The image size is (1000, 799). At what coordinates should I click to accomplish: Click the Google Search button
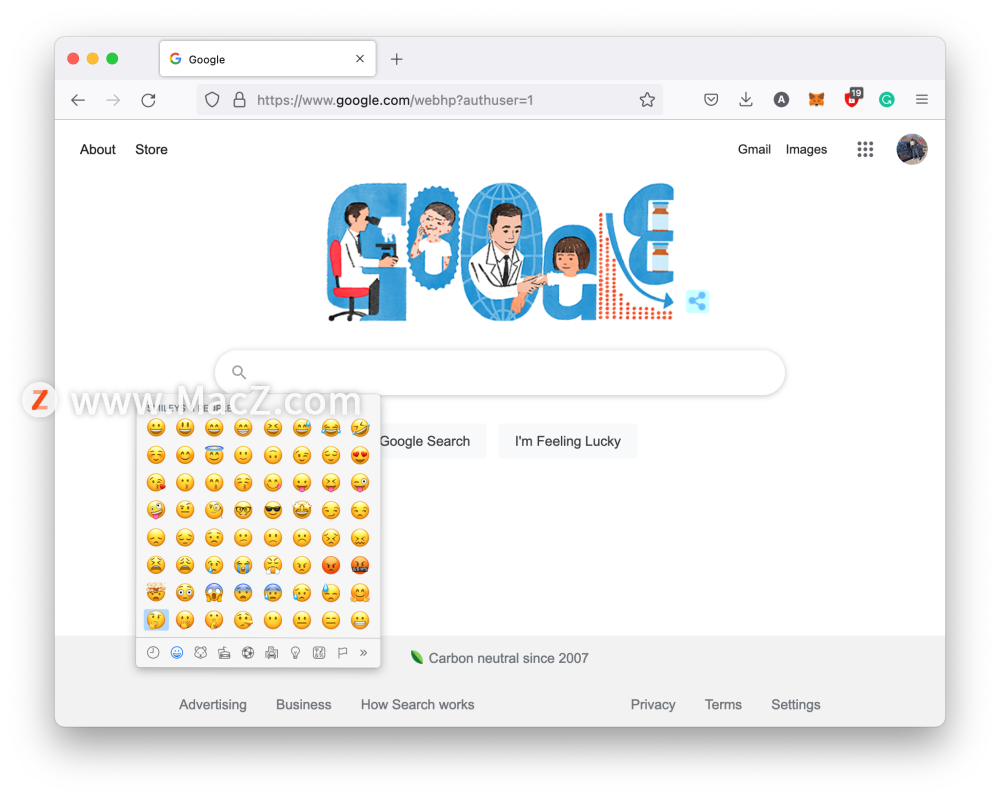point(425,441)
